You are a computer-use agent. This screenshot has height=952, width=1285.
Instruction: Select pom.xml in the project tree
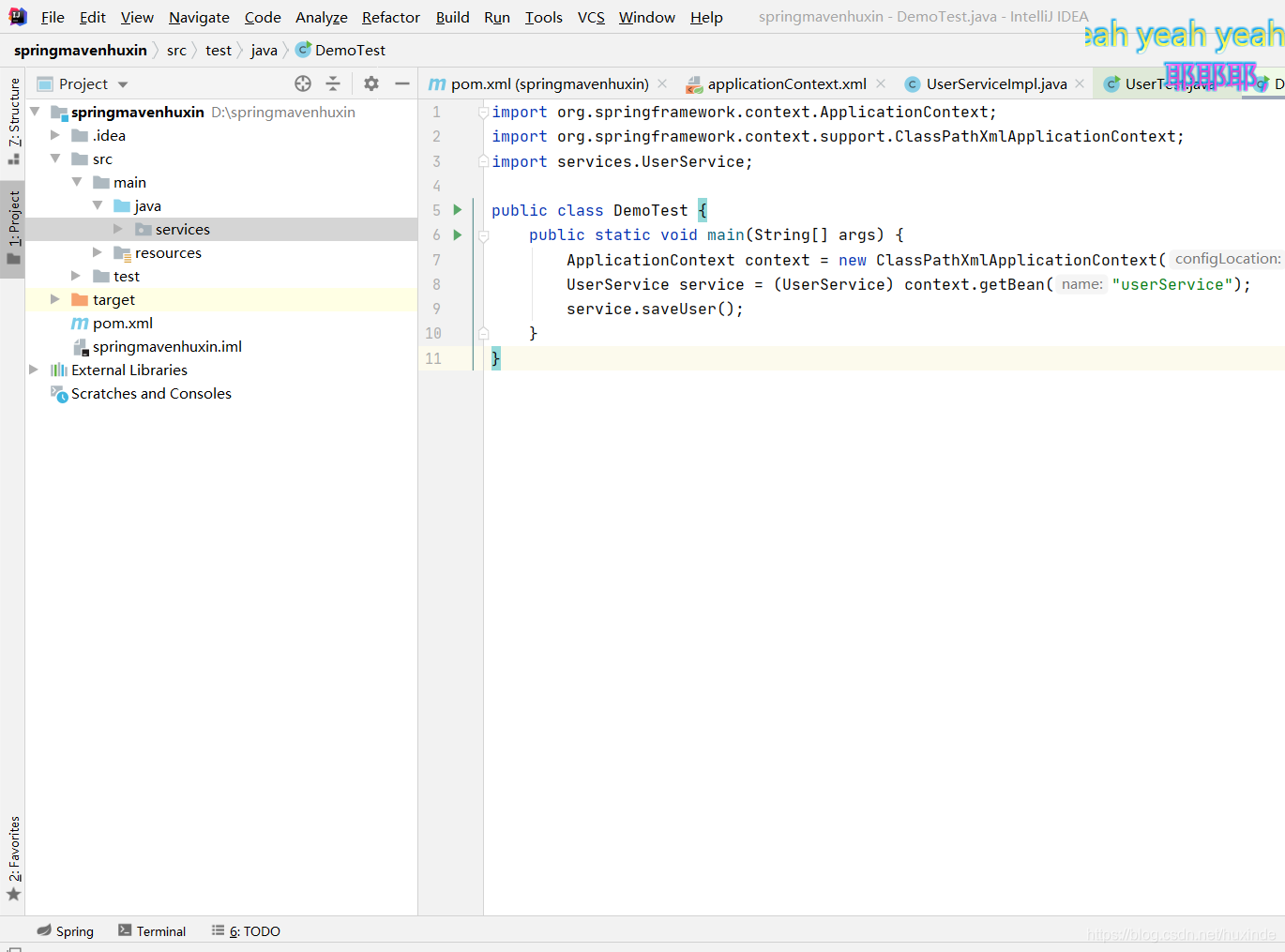tap(123, 323)
